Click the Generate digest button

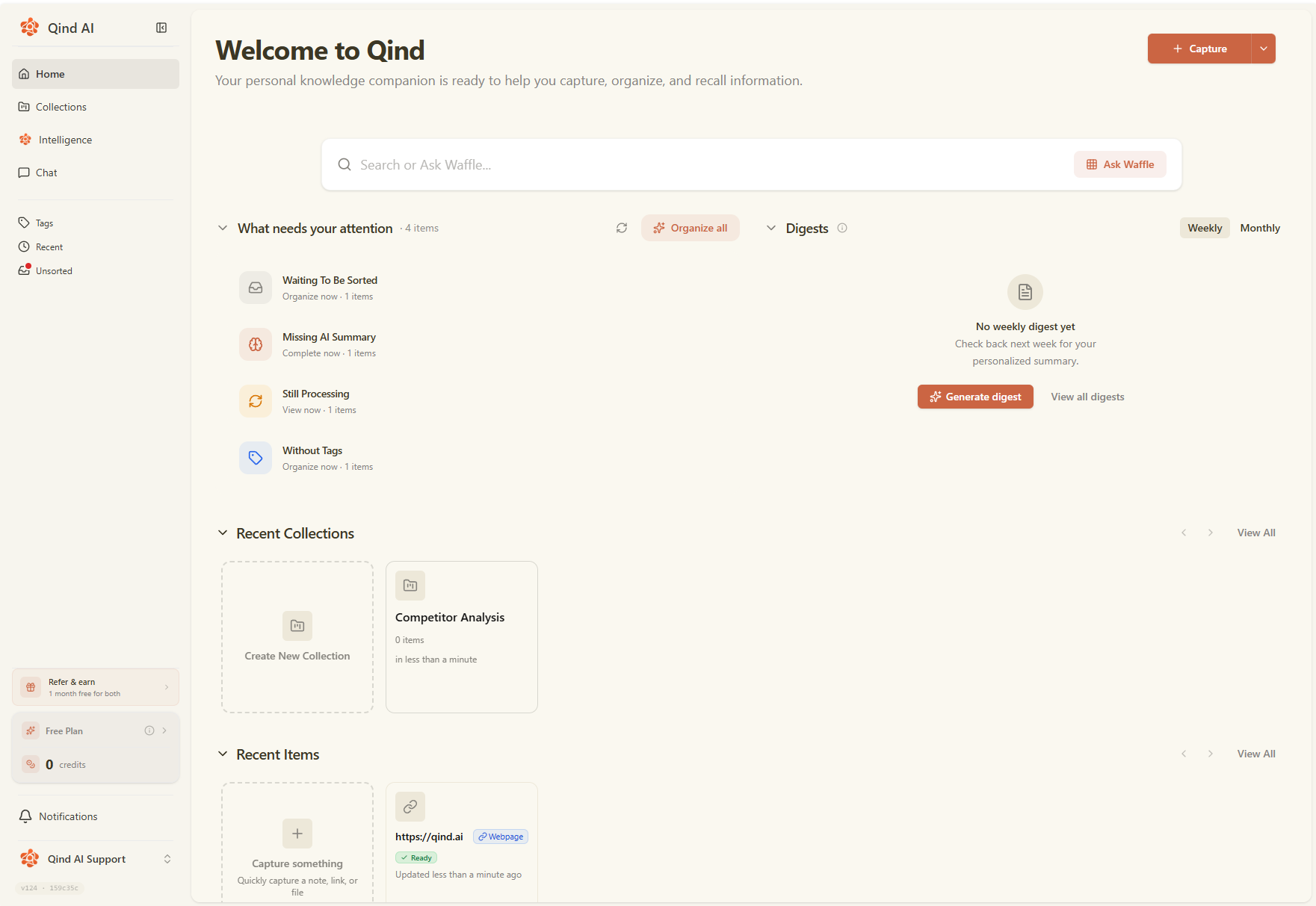(x=975, y=397)
